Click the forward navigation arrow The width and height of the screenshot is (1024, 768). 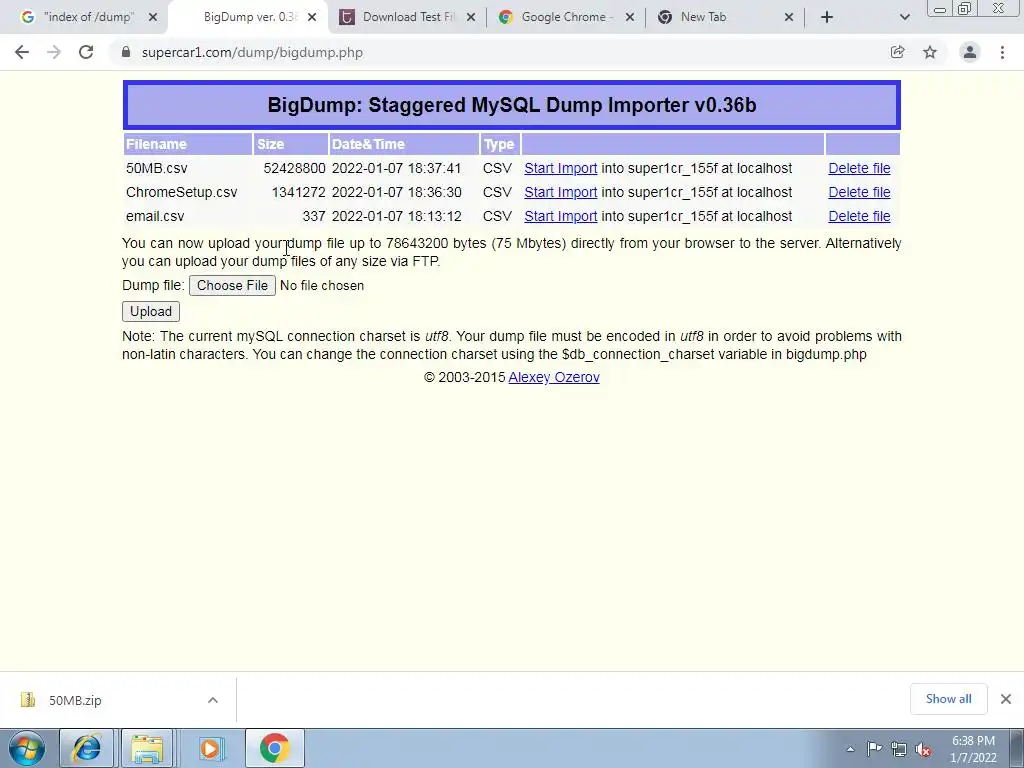point(54,52)
